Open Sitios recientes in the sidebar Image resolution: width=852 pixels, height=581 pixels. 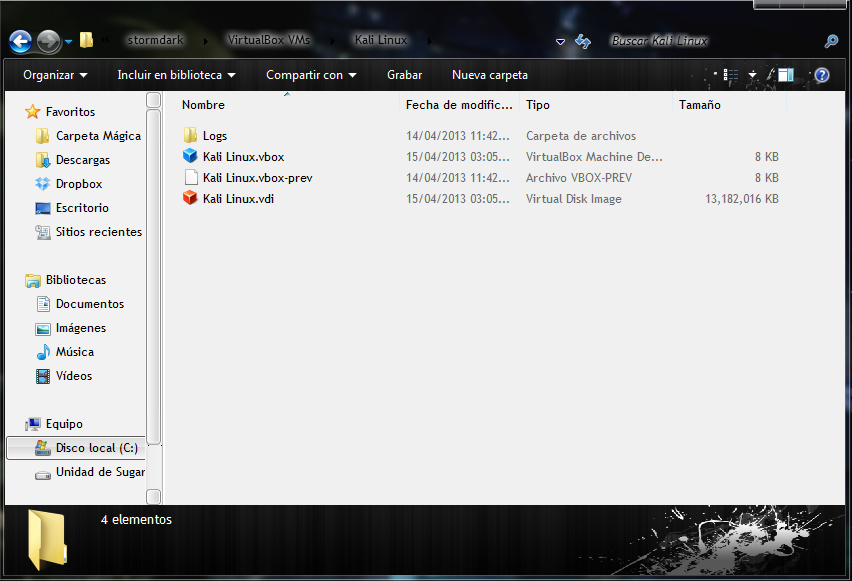(99, 232)
